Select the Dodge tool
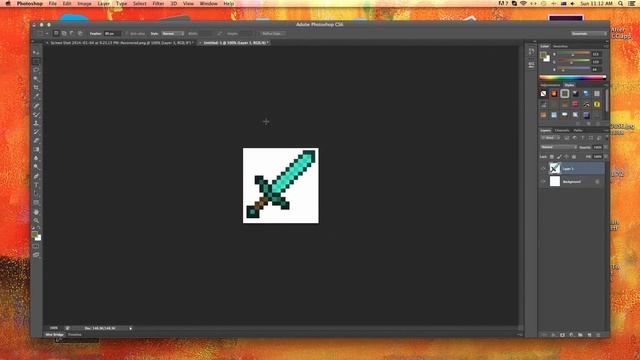The image size is (640, 360). pyautogui.click(x=36, y=167)
